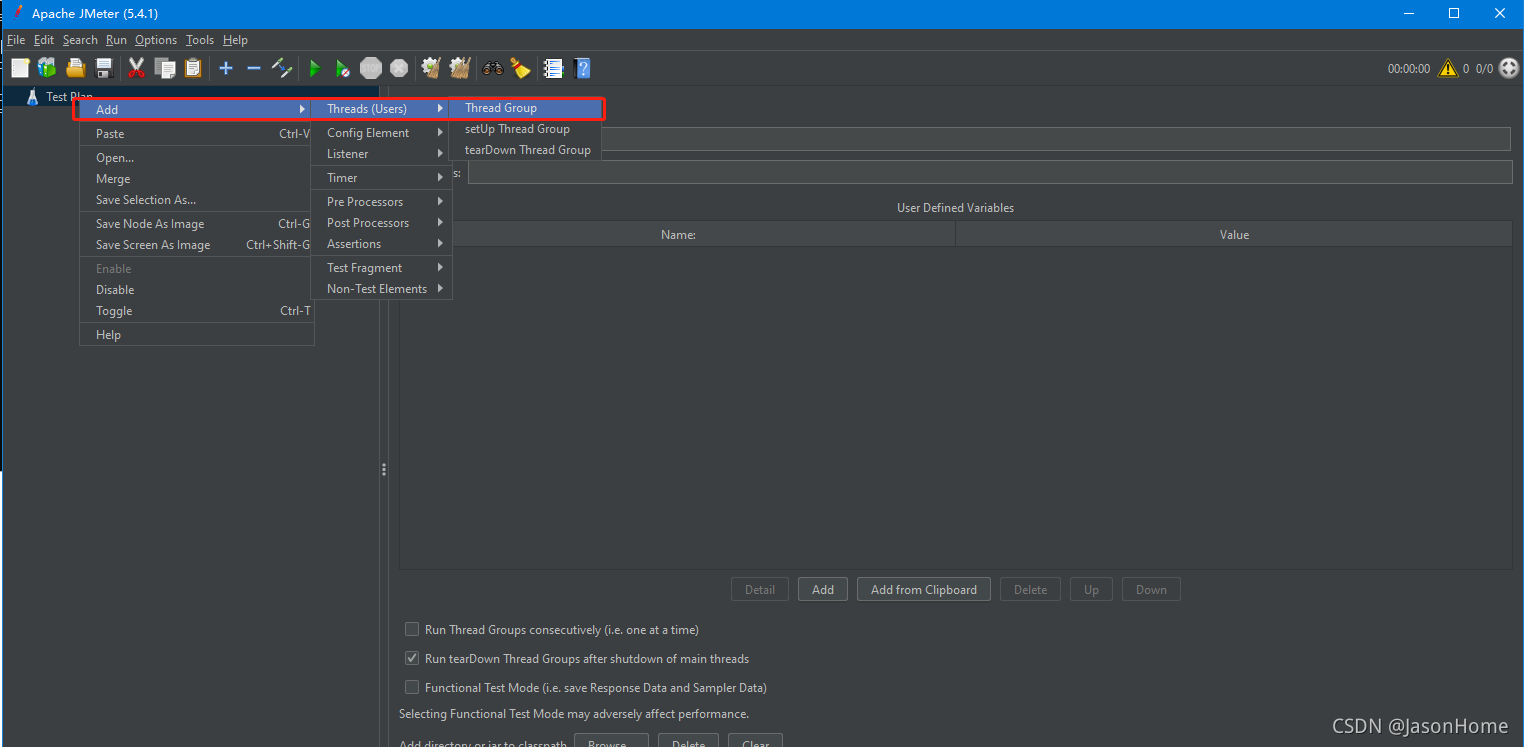Expand the Post Processors submenu
This screenshot has height=747, width=1524.
click(381, 223)
